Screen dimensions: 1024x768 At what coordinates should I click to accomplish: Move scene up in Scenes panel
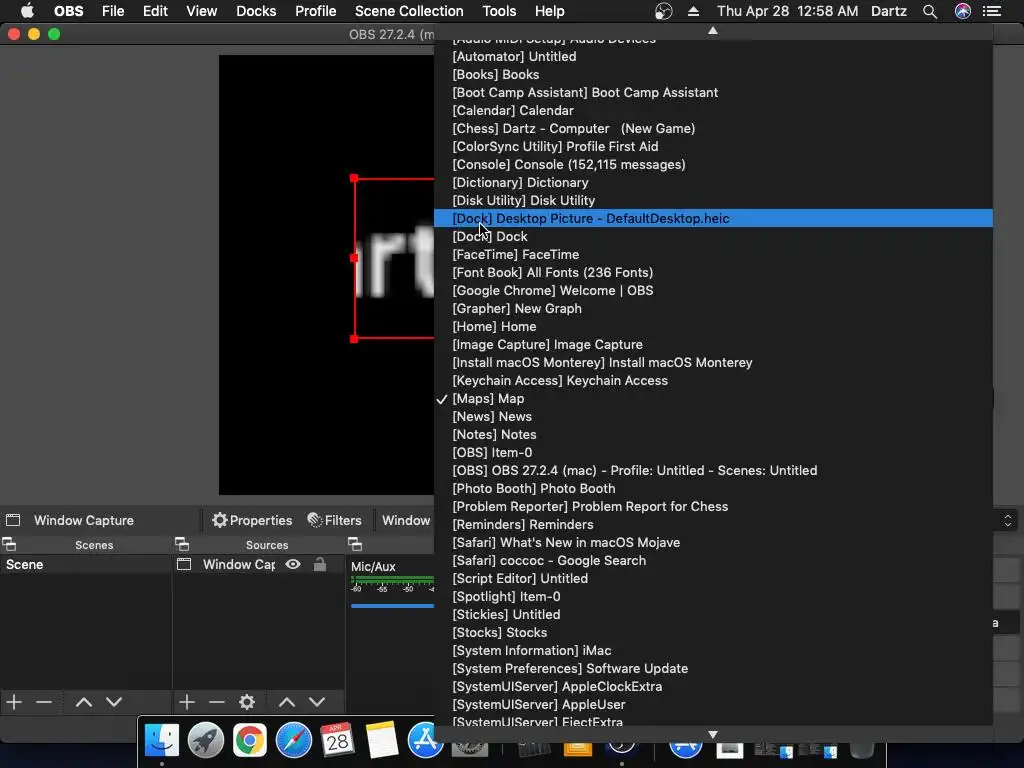[84, 702]
